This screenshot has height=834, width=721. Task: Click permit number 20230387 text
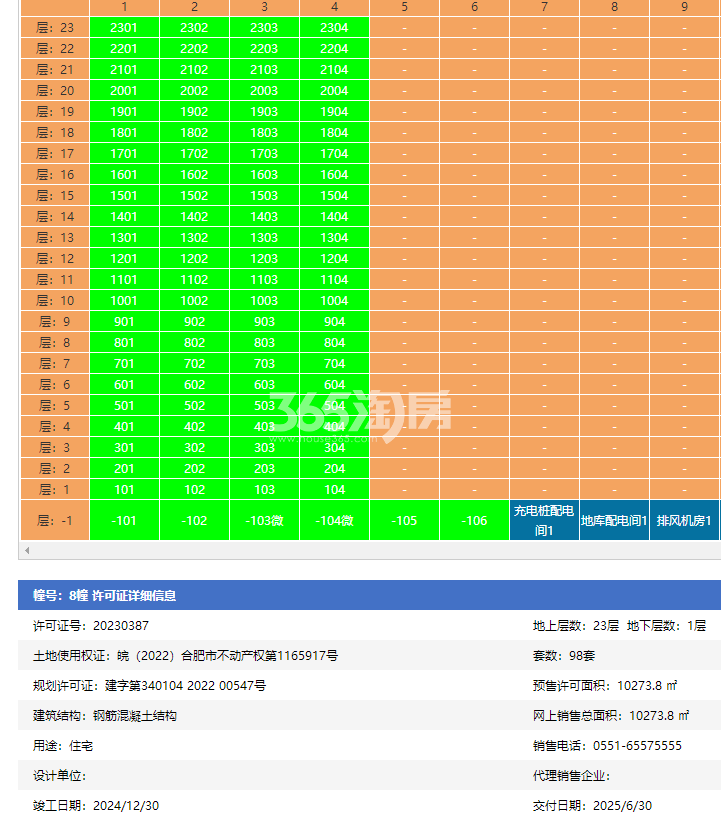(121, 626)
